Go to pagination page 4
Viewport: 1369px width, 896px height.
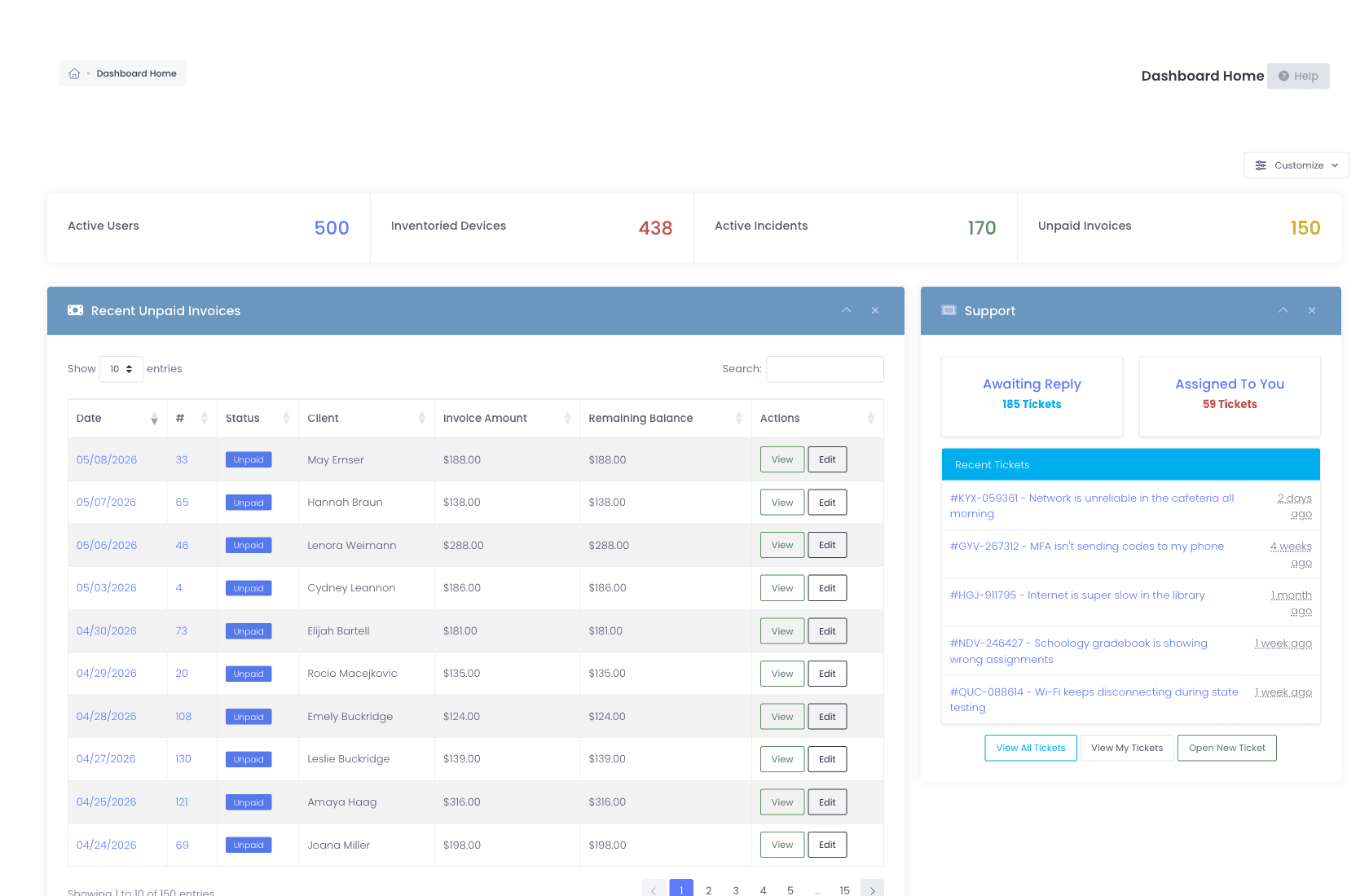tap(764, 890)
